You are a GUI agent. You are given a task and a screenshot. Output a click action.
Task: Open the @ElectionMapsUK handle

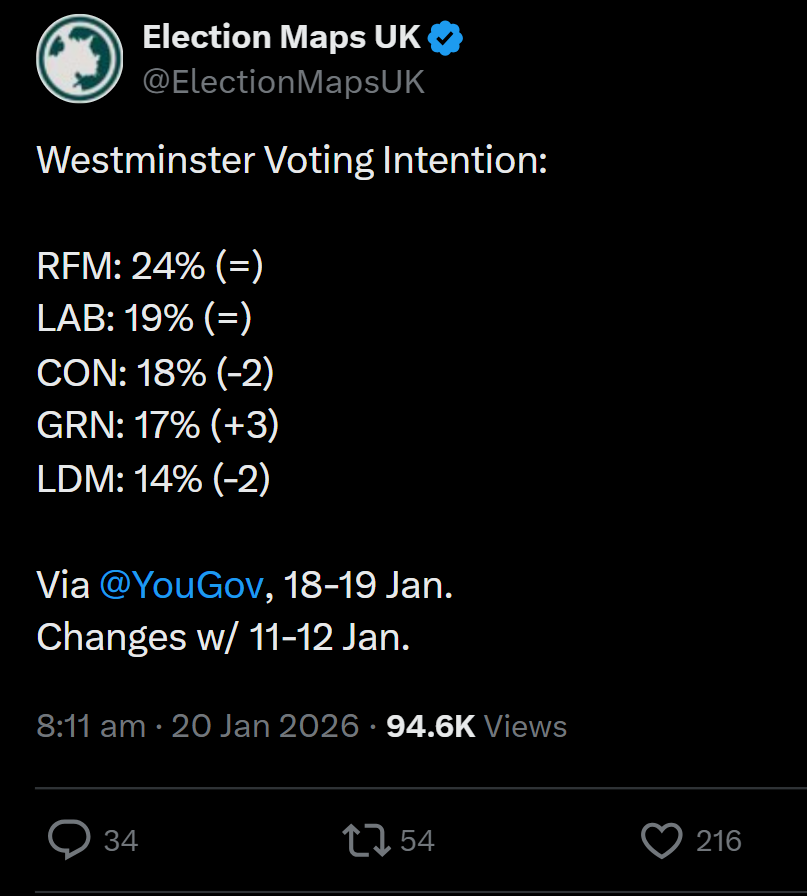[x=284, y=82]
